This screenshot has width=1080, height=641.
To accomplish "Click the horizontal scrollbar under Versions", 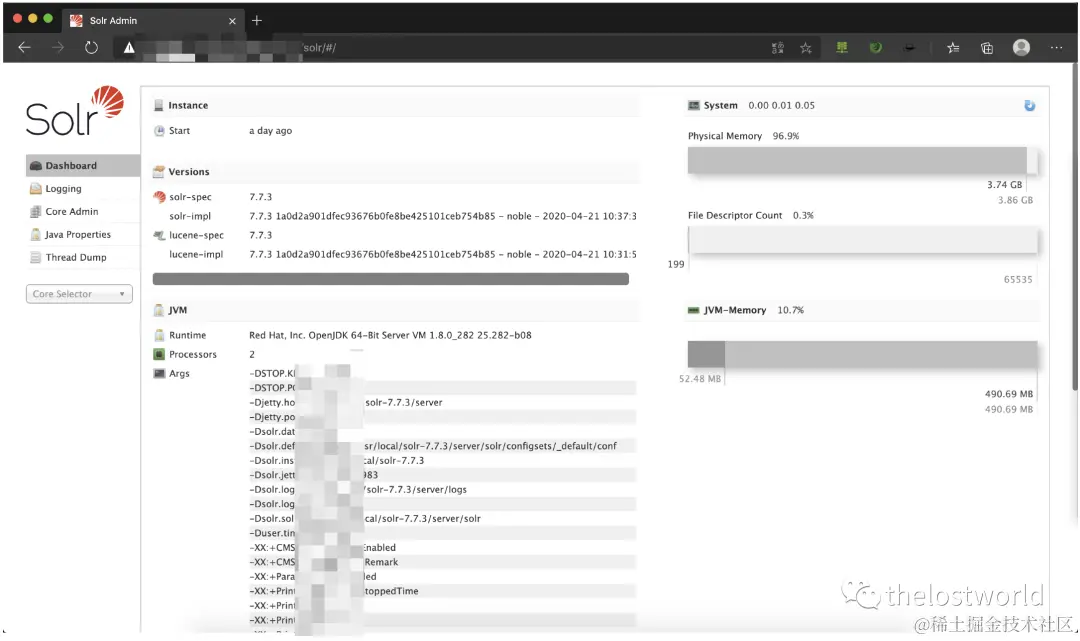I will (391, 279).
